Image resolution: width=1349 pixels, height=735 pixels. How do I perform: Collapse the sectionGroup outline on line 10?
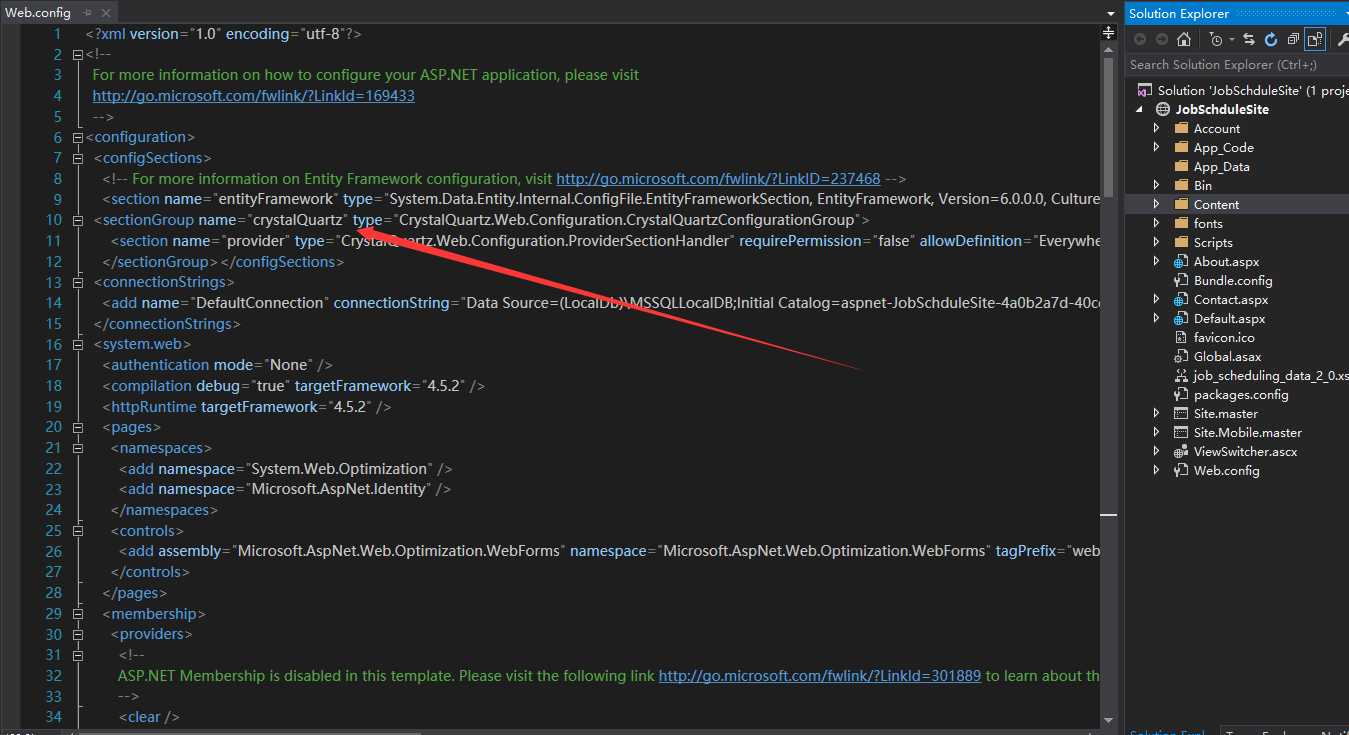(x=77, y=220)
